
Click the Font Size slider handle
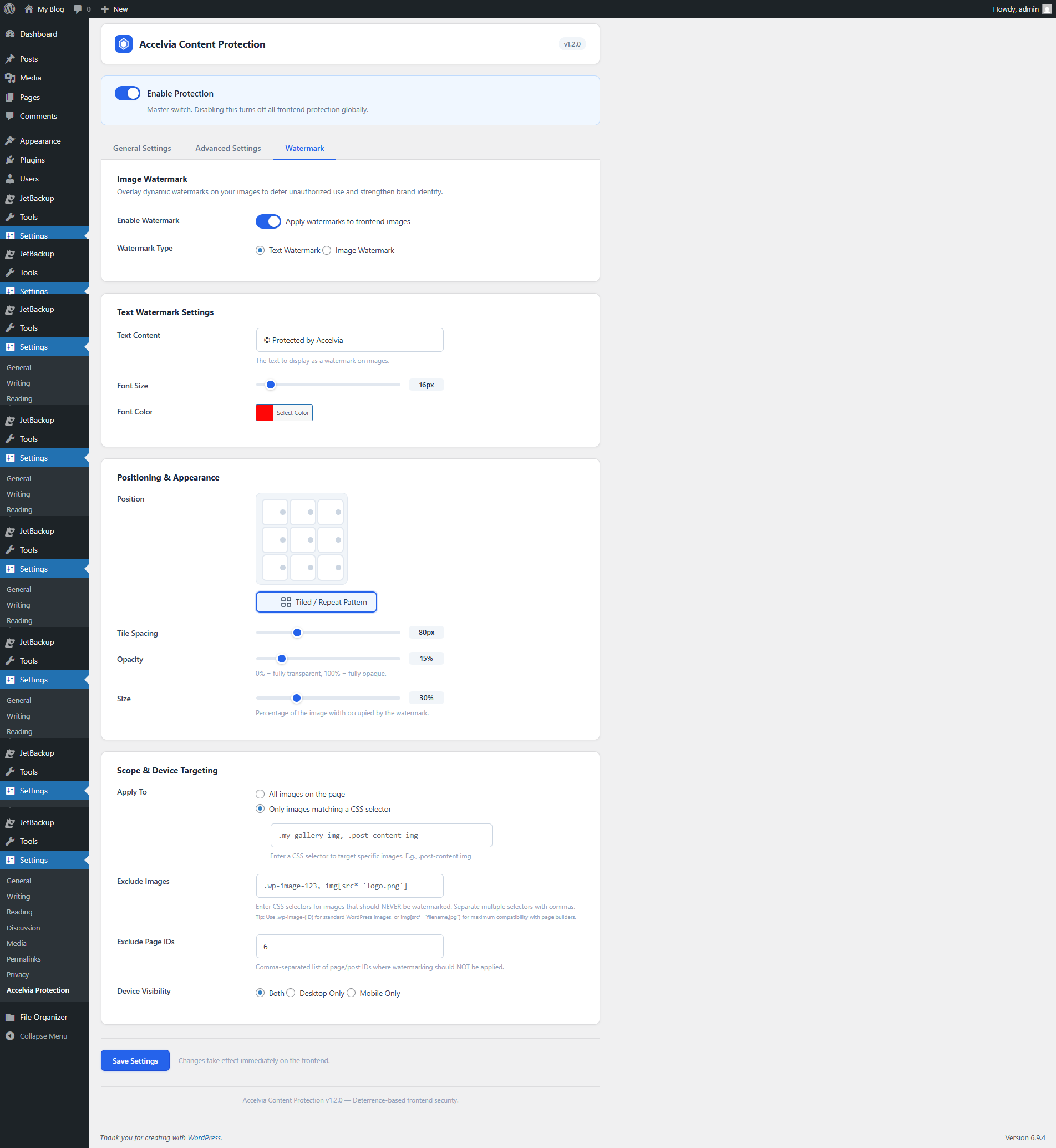(271, 385)
